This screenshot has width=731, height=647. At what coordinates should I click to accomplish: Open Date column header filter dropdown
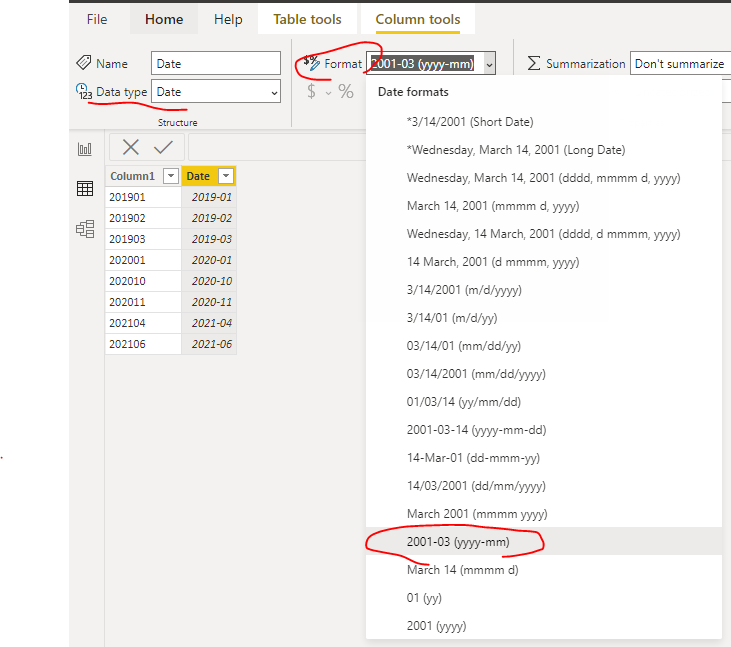coord(226,176)
